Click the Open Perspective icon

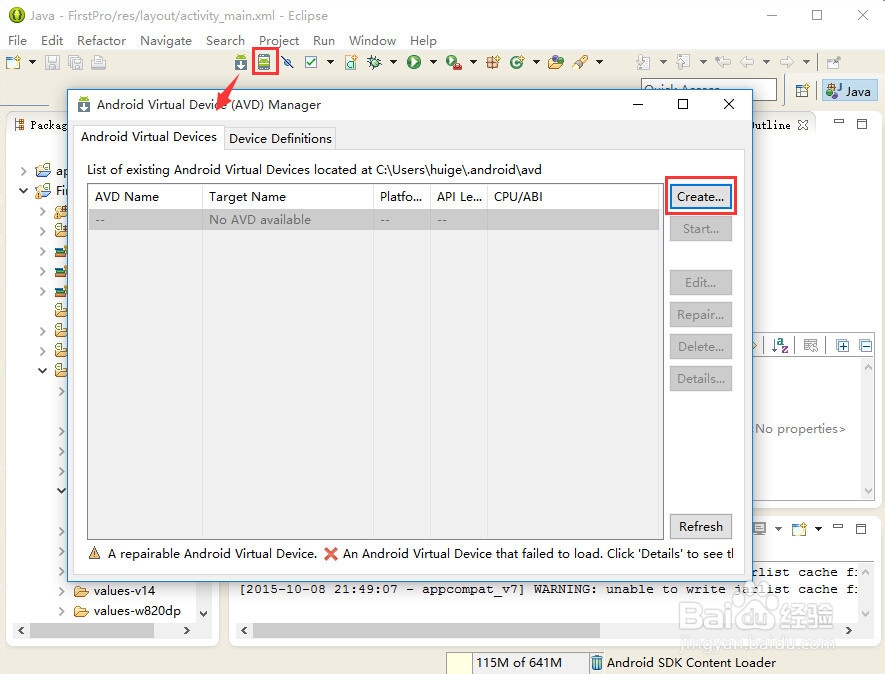802,90
